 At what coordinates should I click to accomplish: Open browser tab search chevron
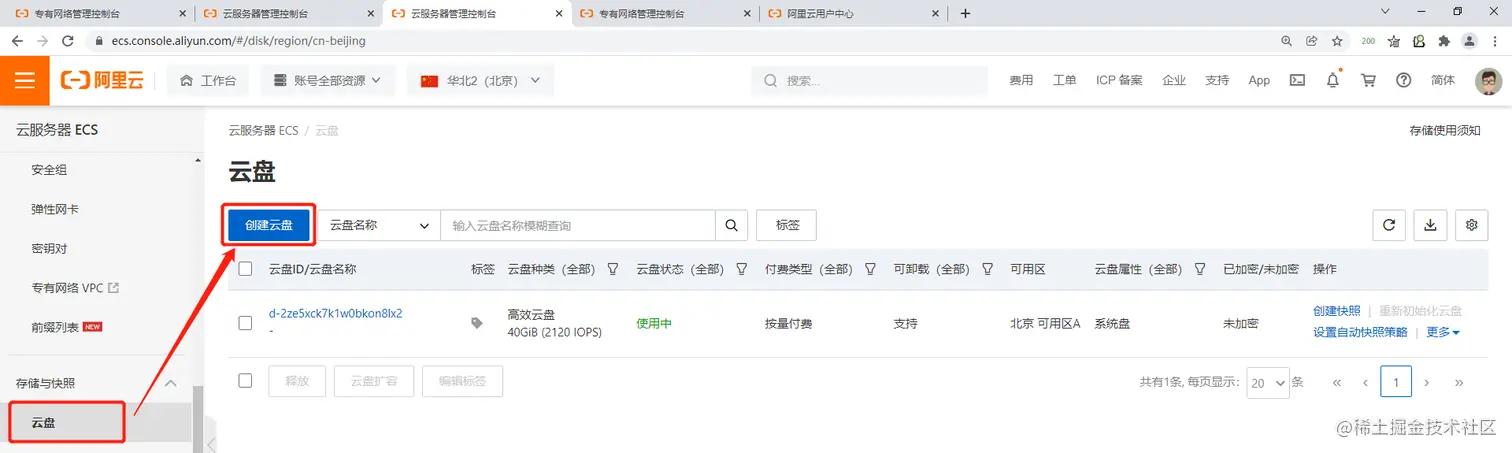tap(1385, 12)
